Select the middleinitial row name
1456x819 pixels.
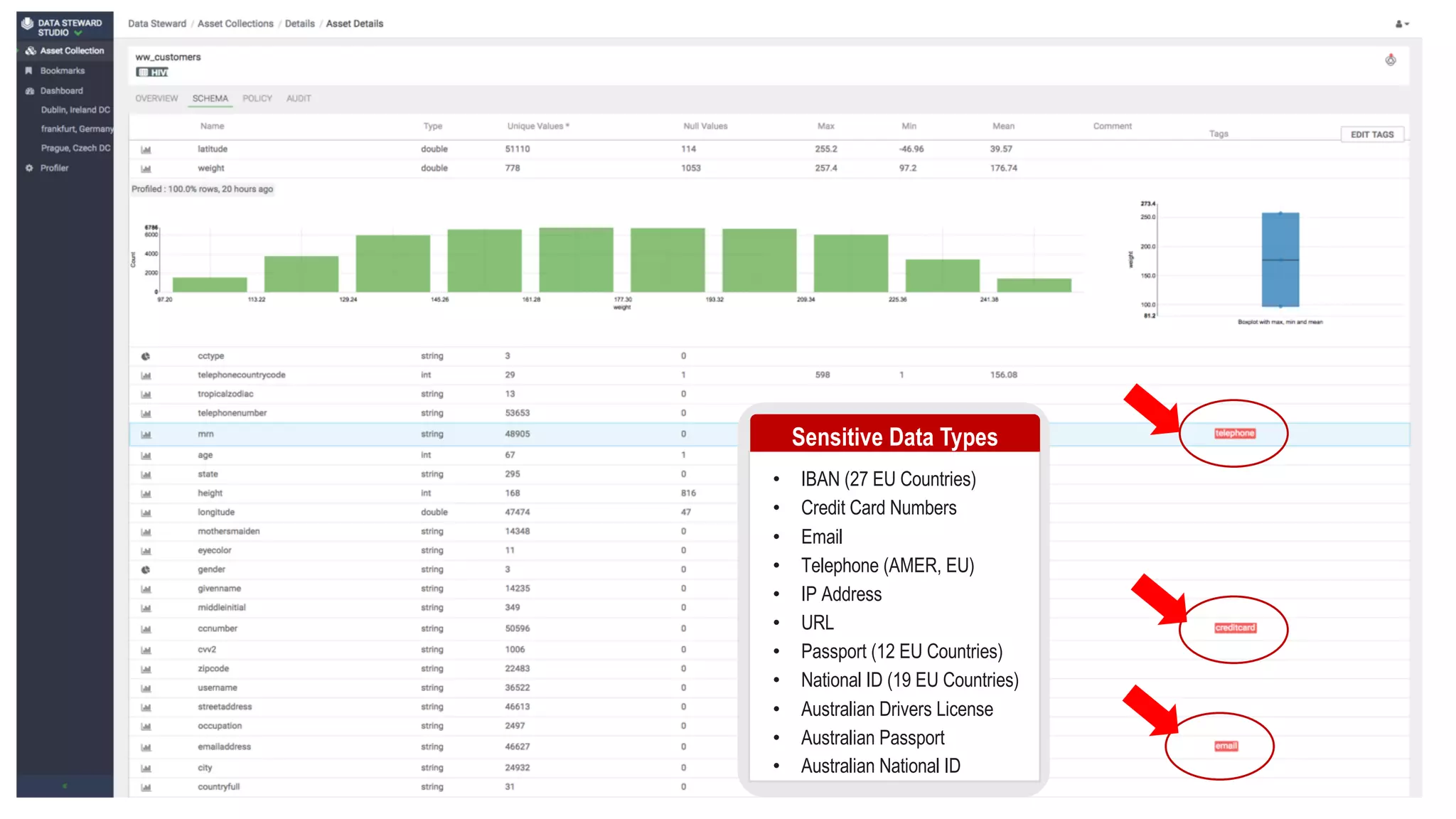(x=222, y=607)
